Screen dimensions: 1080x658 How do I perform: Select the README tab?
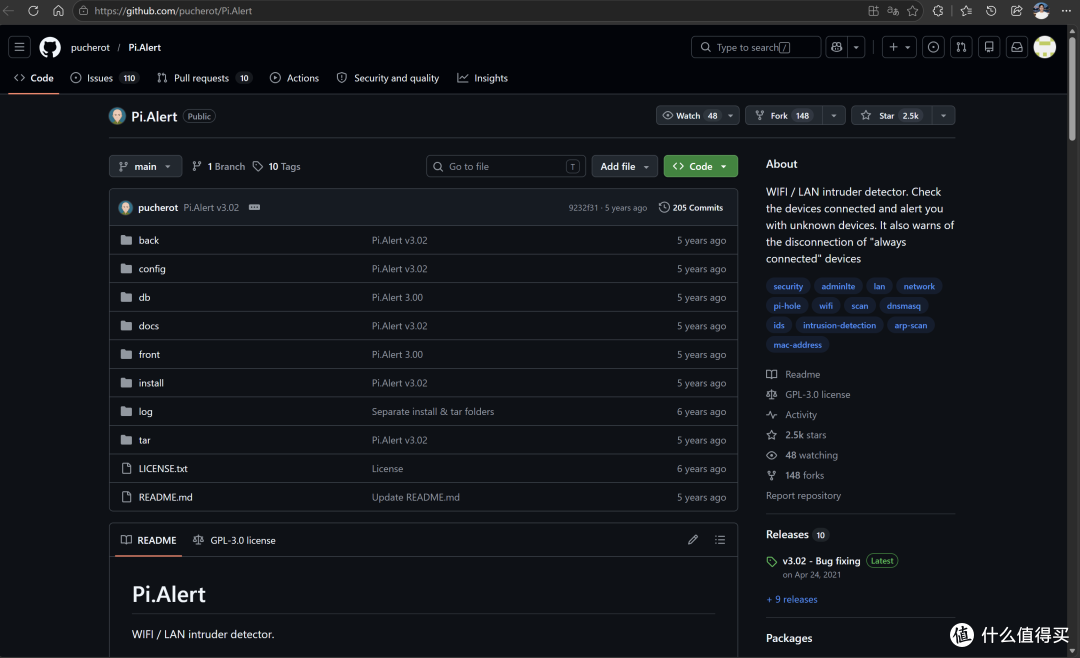[148, 540]
